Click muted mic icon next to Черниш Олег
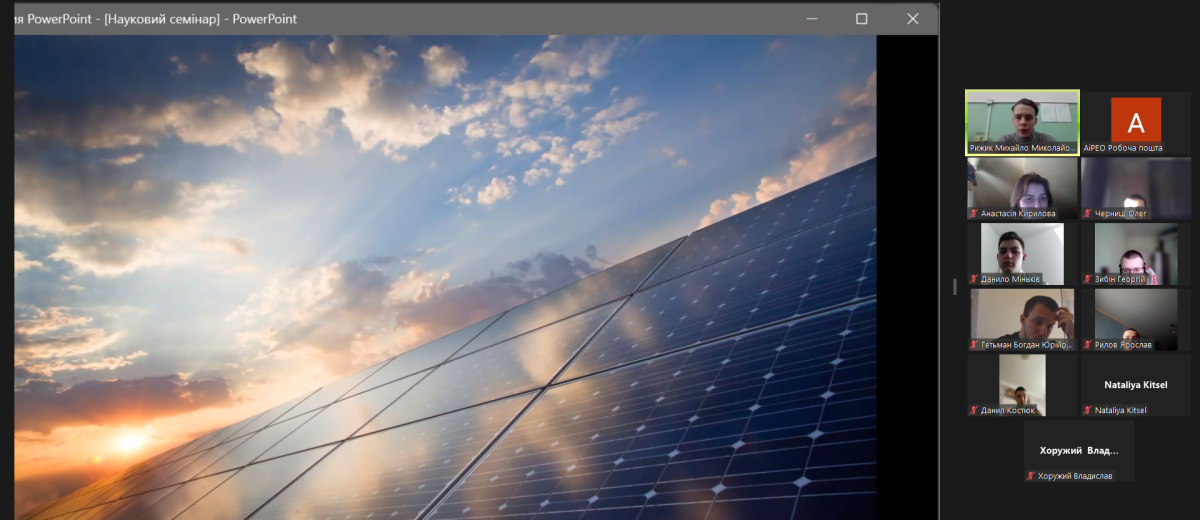 click(1087, 214)
